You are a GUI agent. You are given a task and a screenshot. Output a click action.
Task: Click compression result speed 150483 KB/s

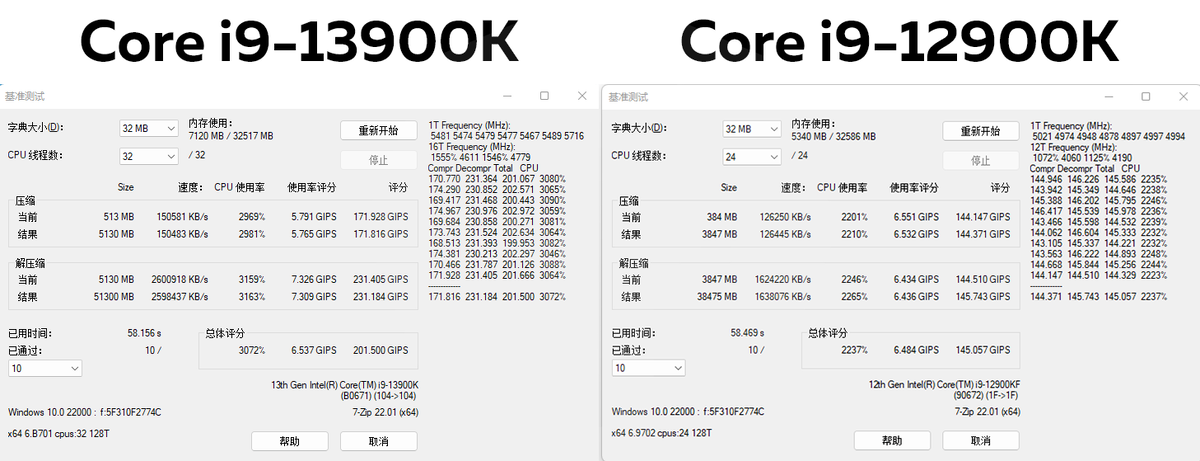coord(181,234)
